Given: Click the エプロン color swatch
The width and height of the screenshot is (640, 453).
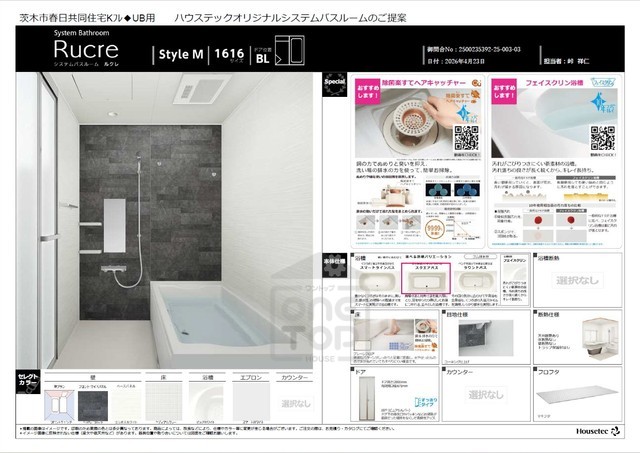Looking at the screenshot, I should click(x=251, y=402).
